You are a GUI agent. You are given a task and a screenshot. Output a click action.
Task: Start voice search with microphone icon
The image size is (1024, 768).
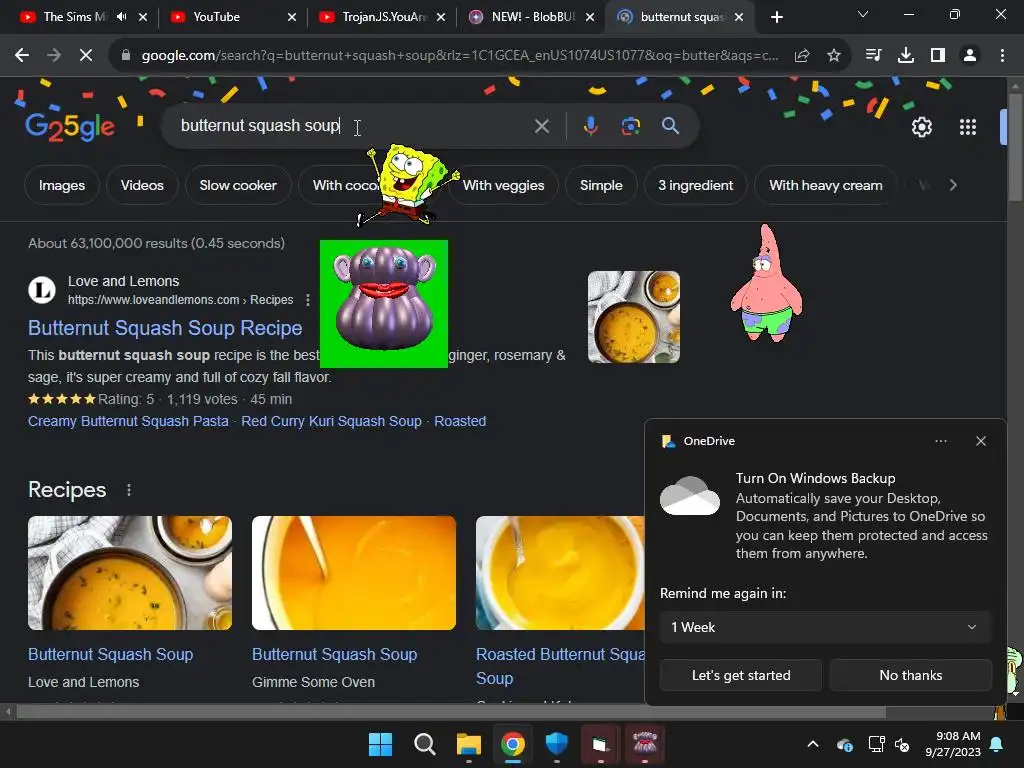[x=590, y=126]
